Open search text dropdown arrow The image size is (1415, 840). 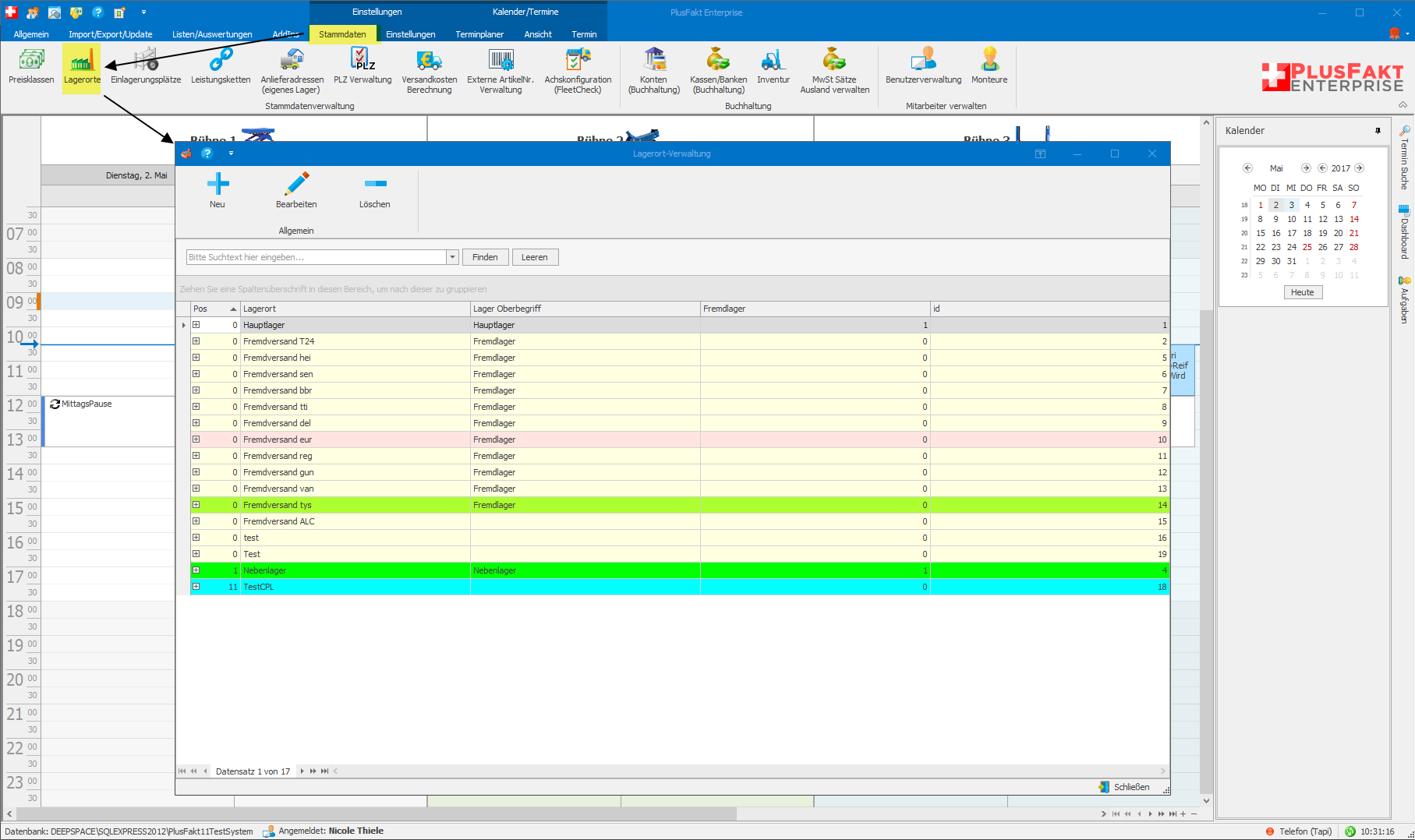[x=452, y=257]
